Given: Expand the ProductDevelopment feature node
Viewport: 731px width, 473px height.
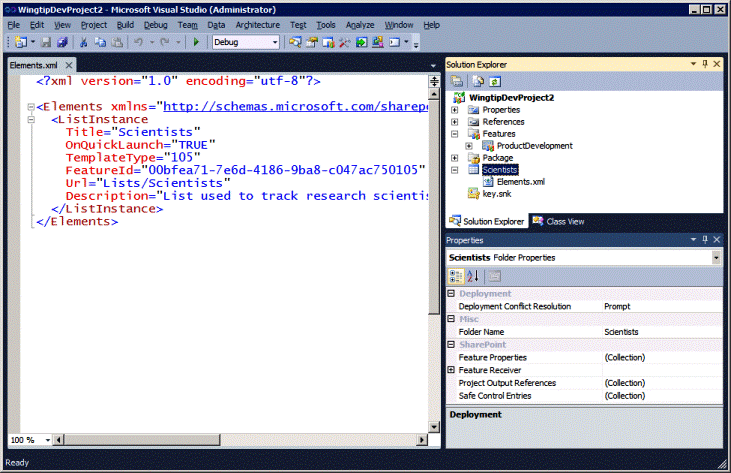Looking at the screenshot, I should click(x=469, y=146).
